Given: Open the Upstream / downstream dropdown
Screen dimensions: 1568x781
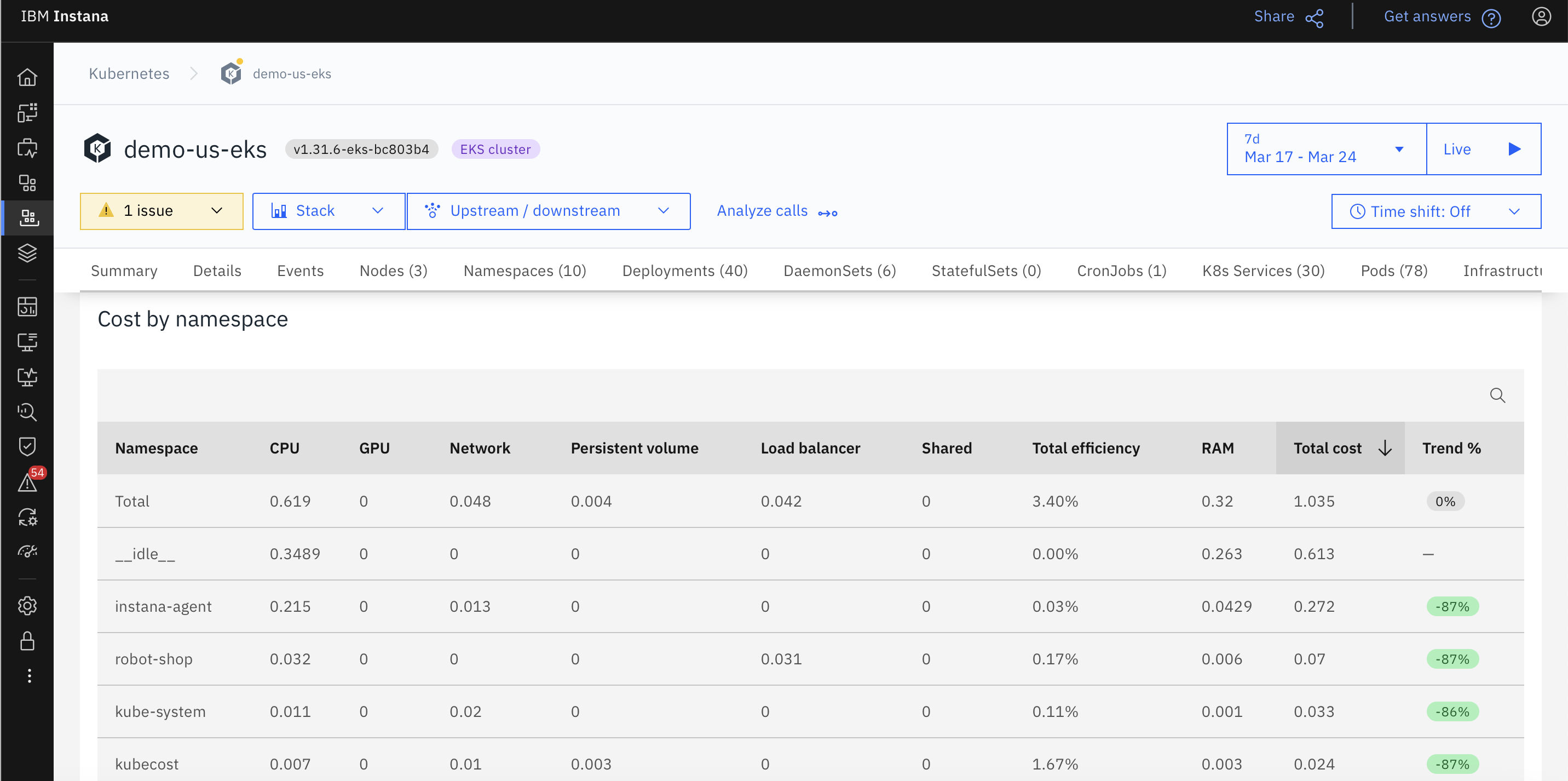Looking at the screenshot, I should pos(549,211).
